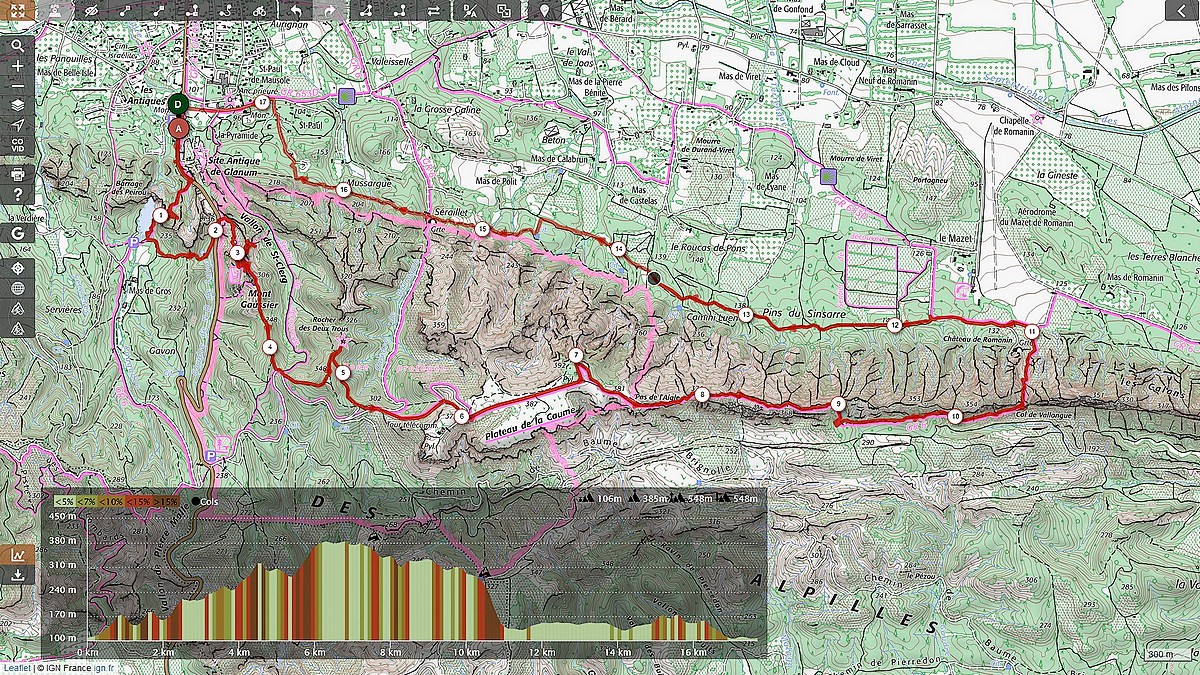This screenshot has width=1200, height=675.
Task: Click the COVID radius button
Action: [x=18, y=145]
